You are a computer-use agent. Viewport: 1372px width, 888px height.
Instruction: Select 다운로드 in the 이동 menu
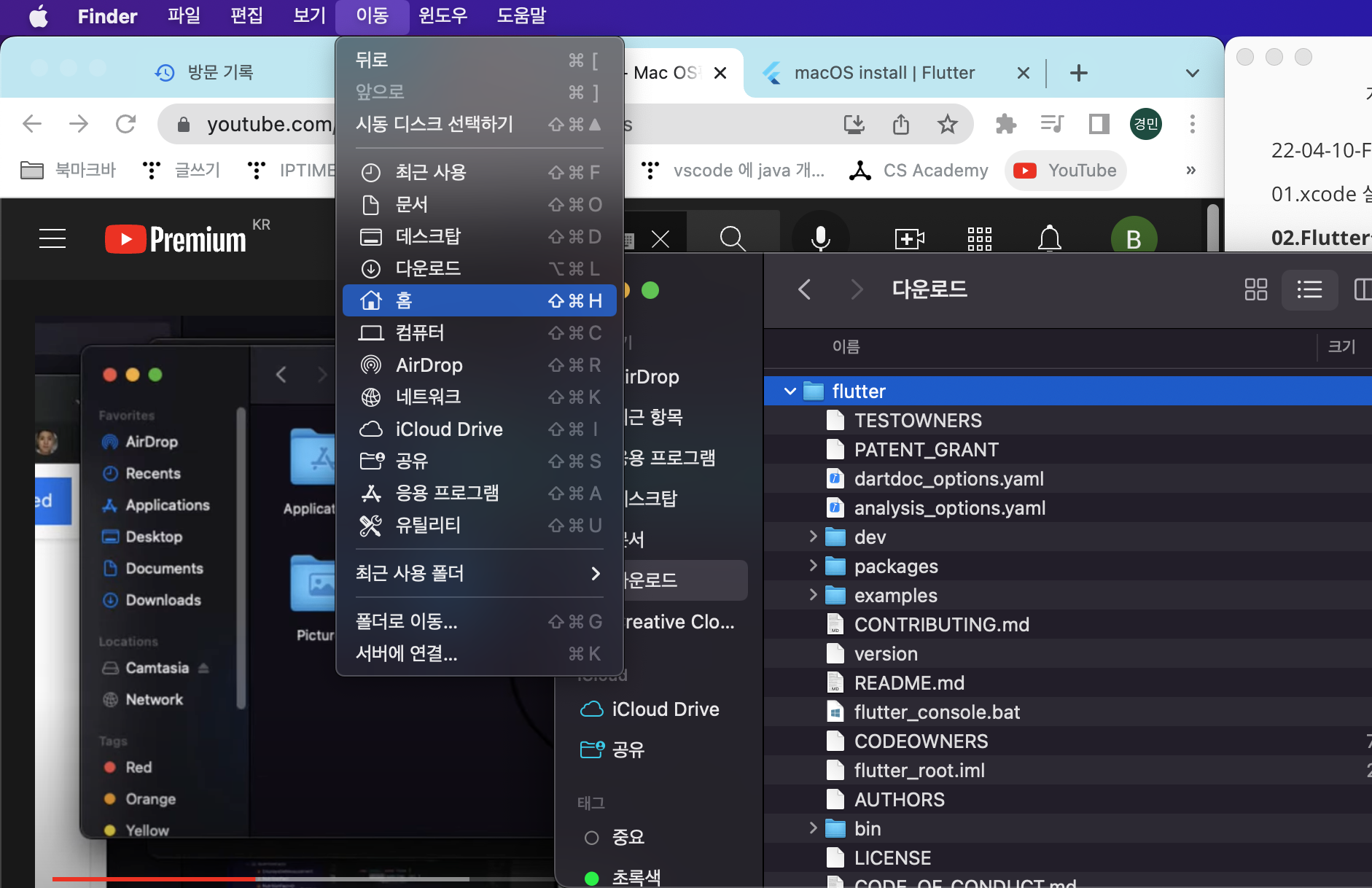[480, 268]
